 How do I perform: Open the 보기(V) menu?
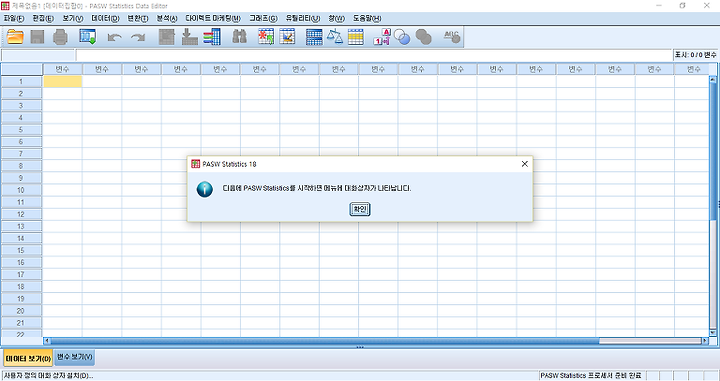73,18
